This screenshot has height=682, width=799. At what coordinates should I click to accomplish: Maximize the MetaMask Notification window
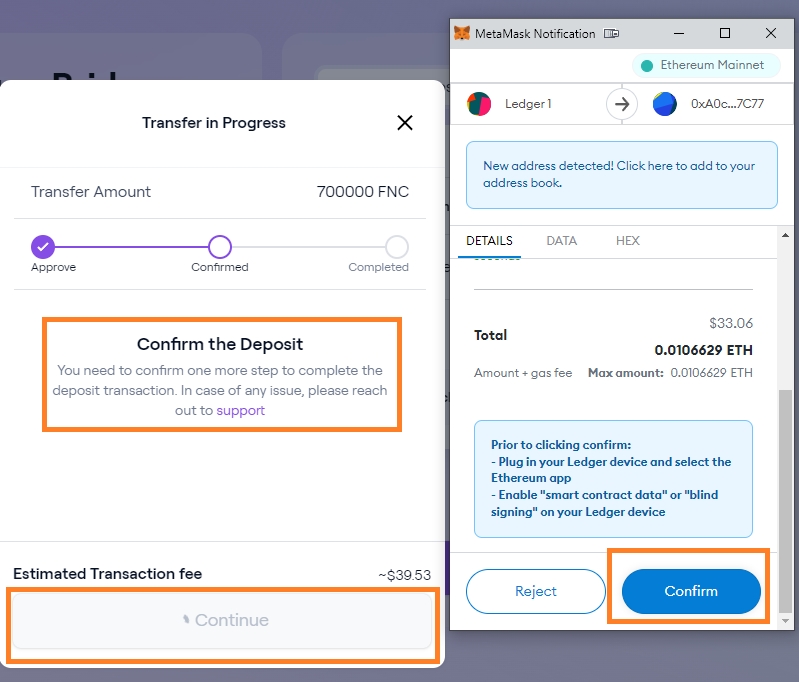725,33
